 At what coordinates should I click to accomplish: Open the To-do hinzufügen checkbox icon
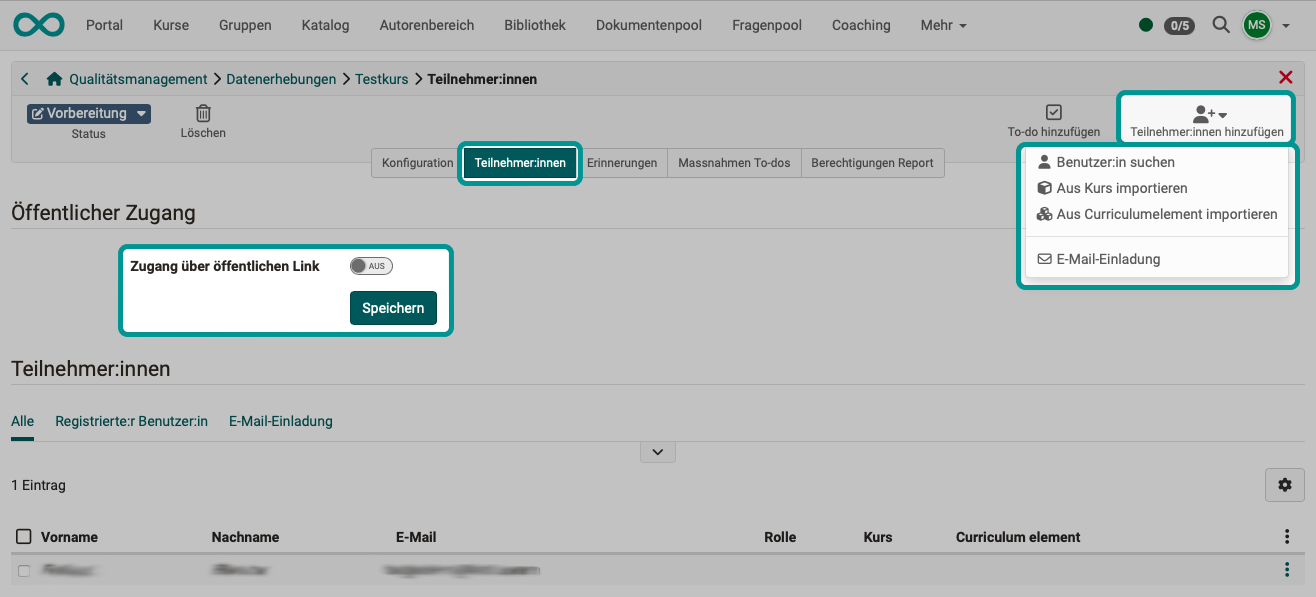click(1052, 112)
